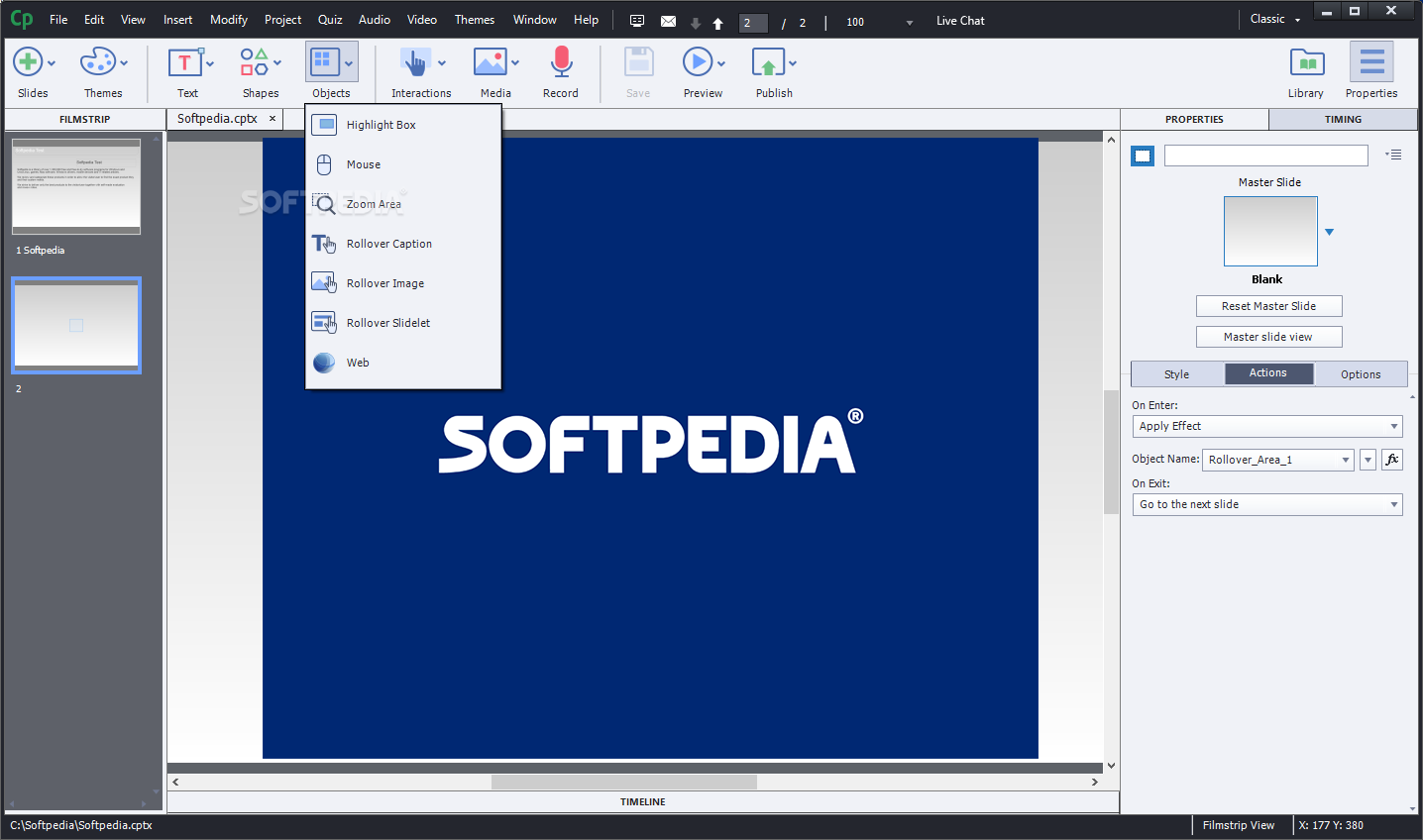Expand the Shapes dropdown arrow
Viewport: 1423px width, 840px height.
pos(277,63)
